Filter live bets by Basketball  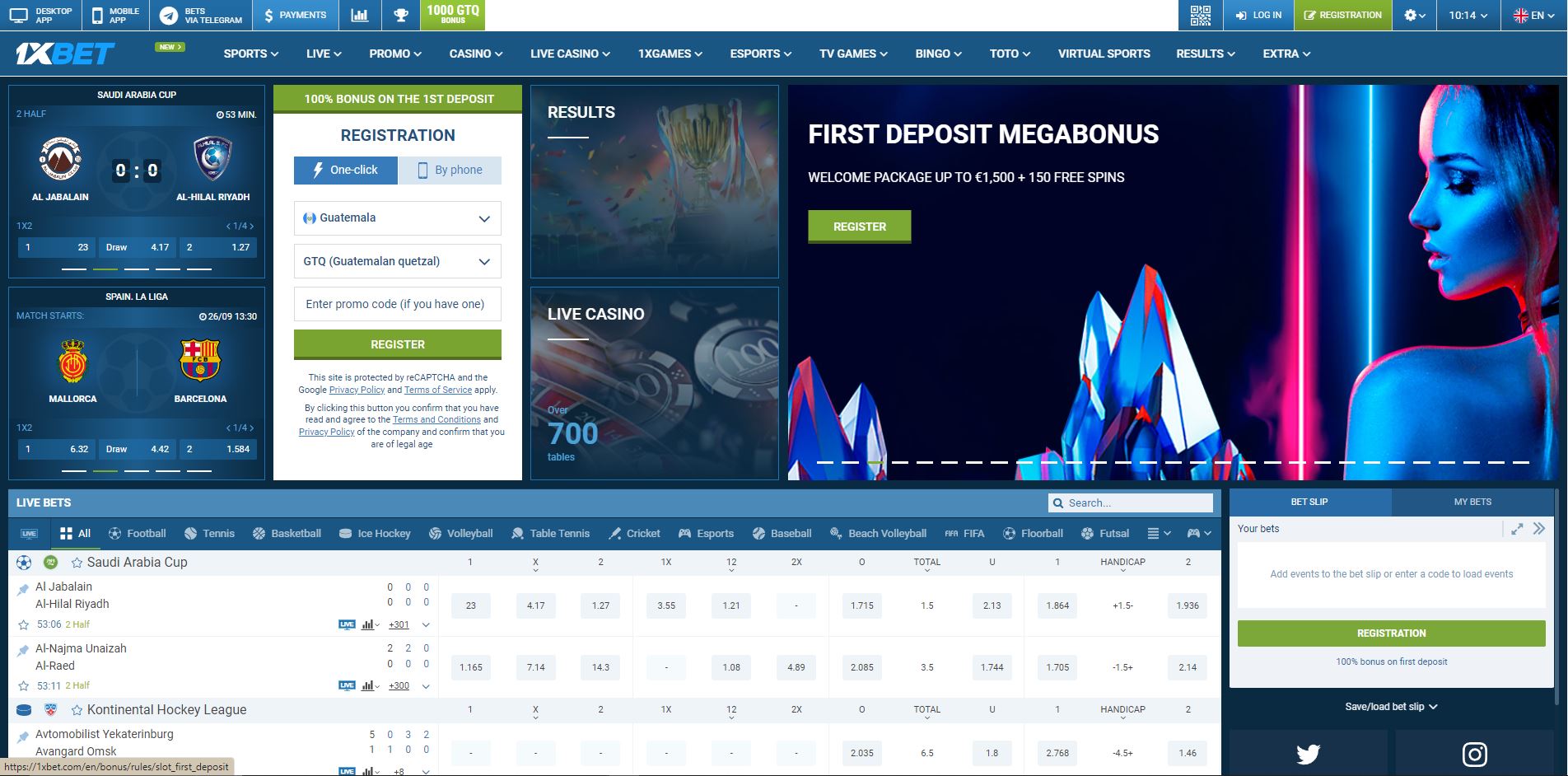pyautogui.click(x=287, y=534)
